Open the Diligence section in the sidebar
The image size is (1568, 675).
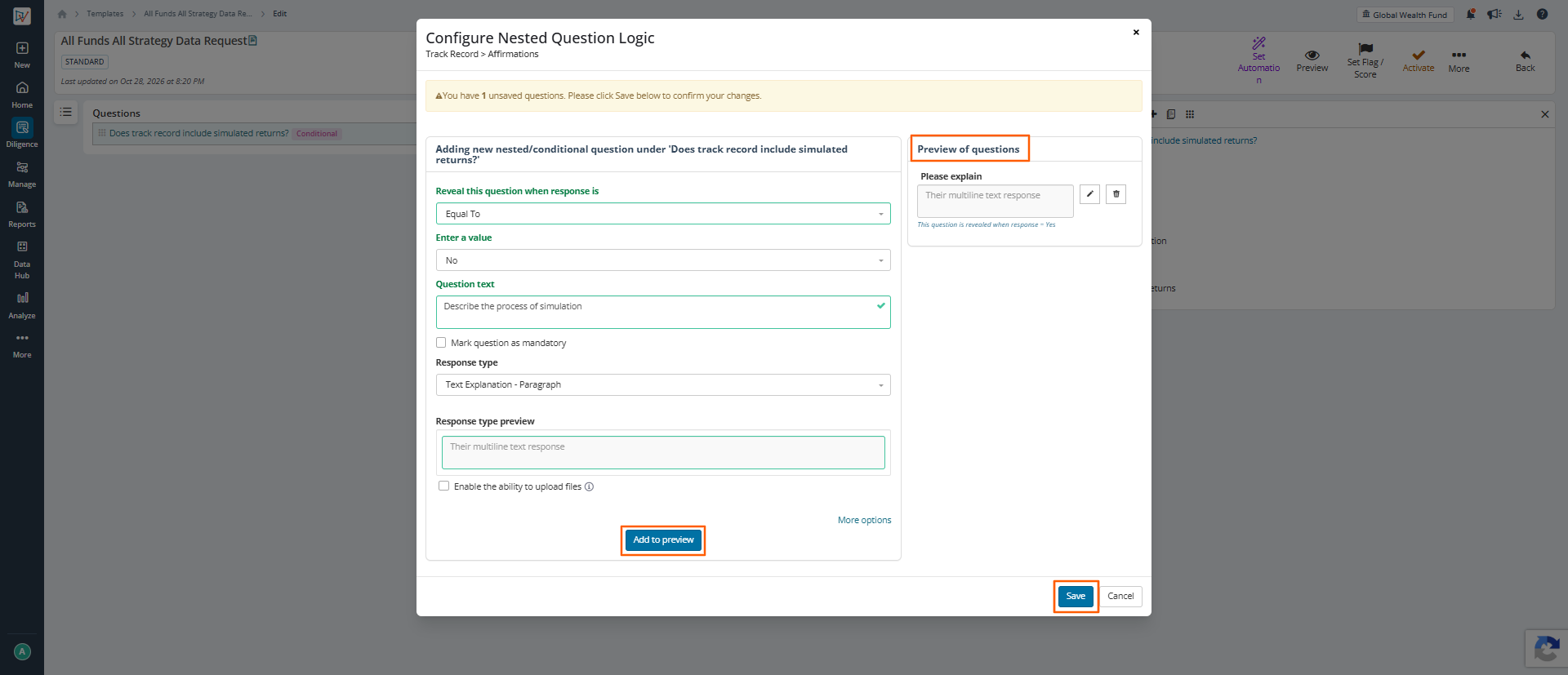tap(22, 133)
